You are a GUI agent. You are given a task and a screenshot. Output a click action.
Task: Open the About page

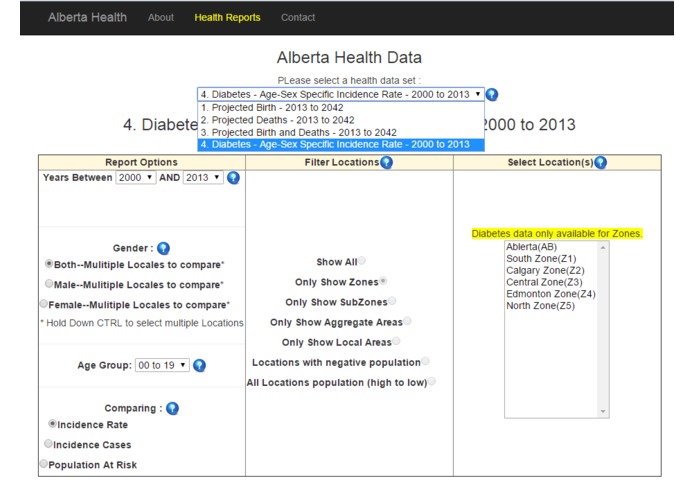coord(161,18)
